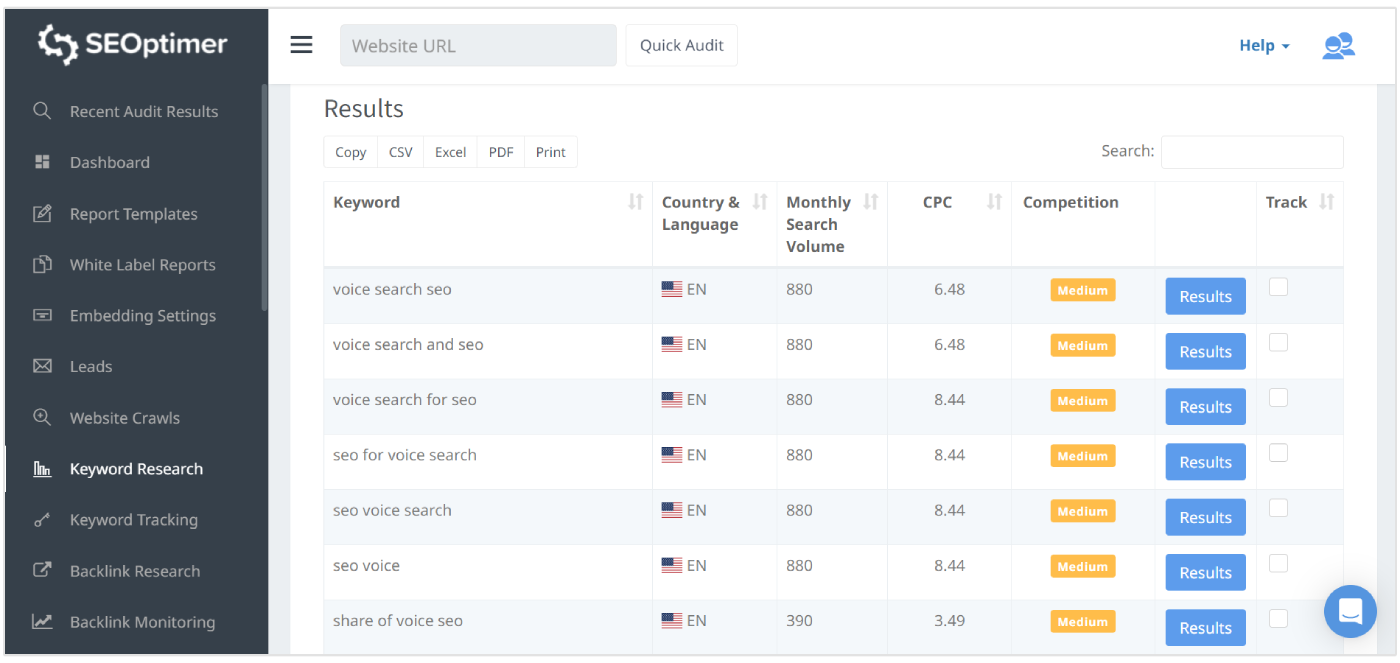The image size is (1400, 663).
Task: Click the Report Templates pencil icon
Action: (x=42, y=213)
